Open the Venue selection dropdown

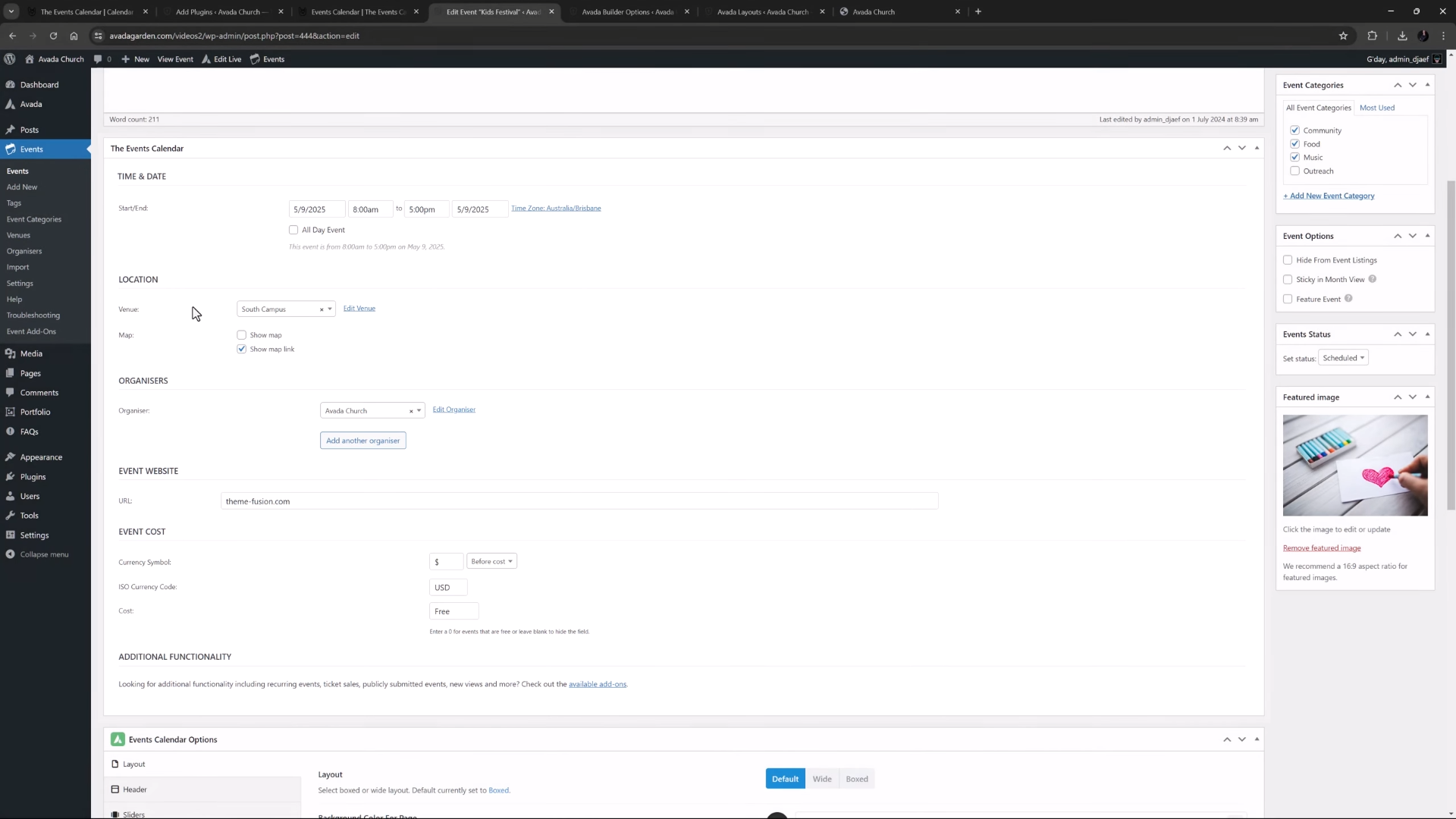pos(329,309)
